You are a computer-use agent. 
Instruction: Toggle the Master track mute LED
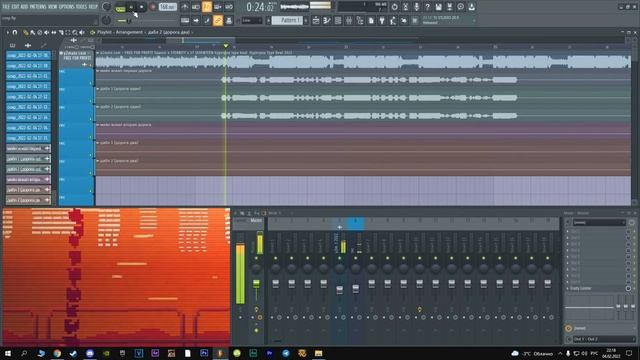(x=256, y=258)
